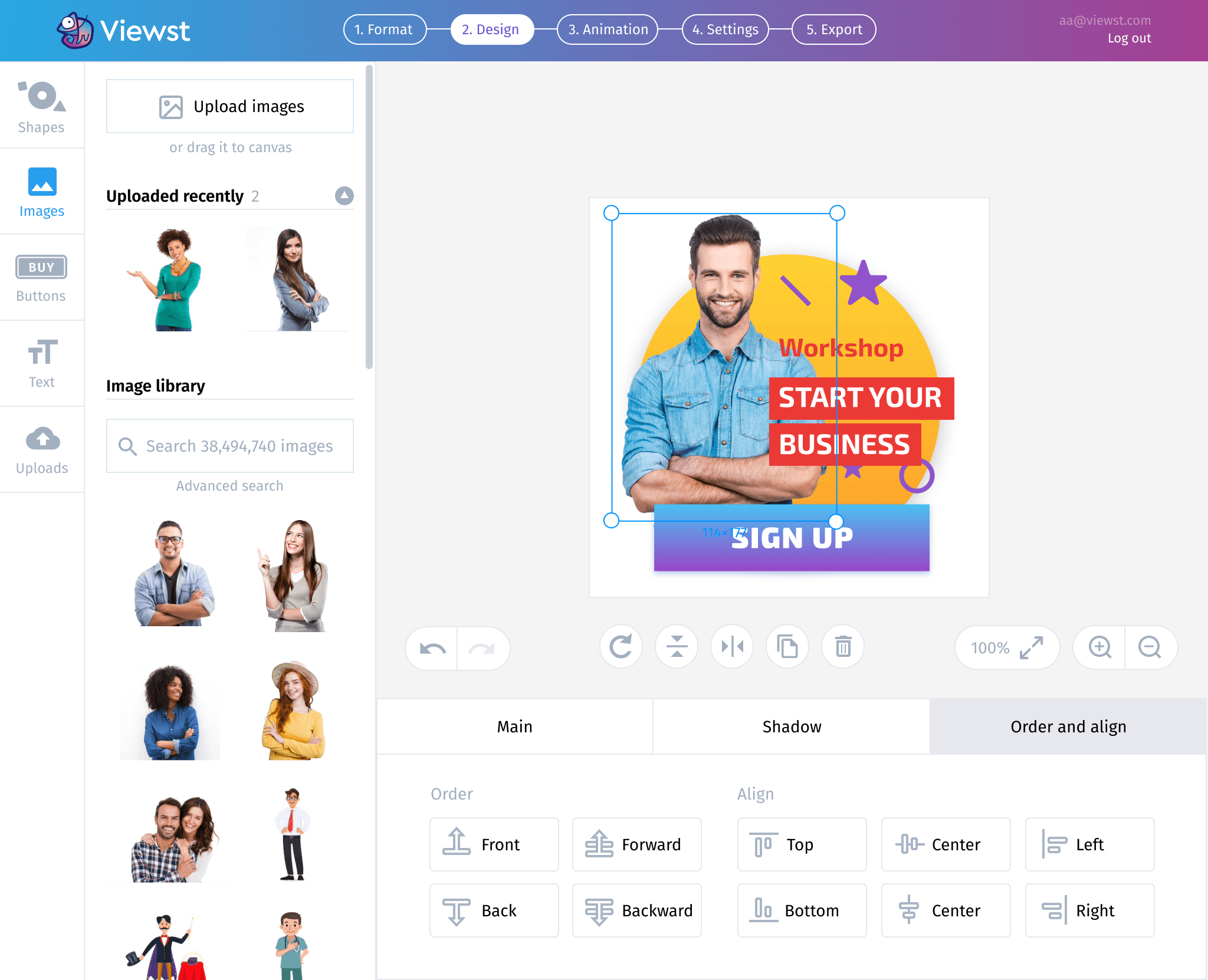Navigate to the Animation step
The height and width of the screenshot is (980, 1208).
pos(607,28)
